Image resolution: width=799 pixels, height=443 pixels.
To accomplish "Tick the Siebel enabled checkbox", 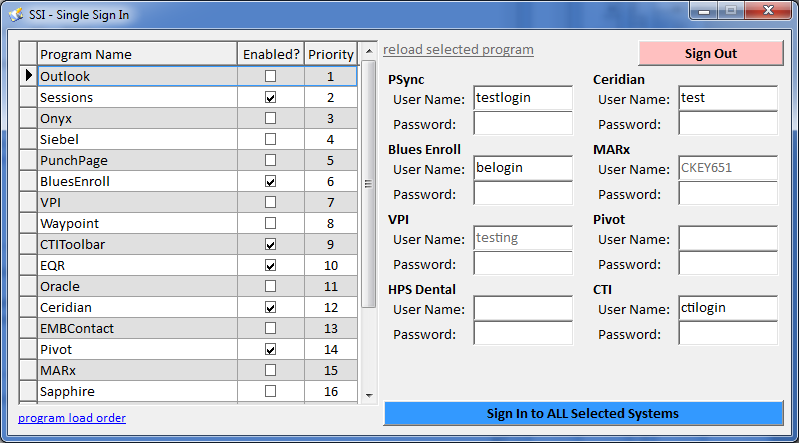I will [x=271, y=139].
